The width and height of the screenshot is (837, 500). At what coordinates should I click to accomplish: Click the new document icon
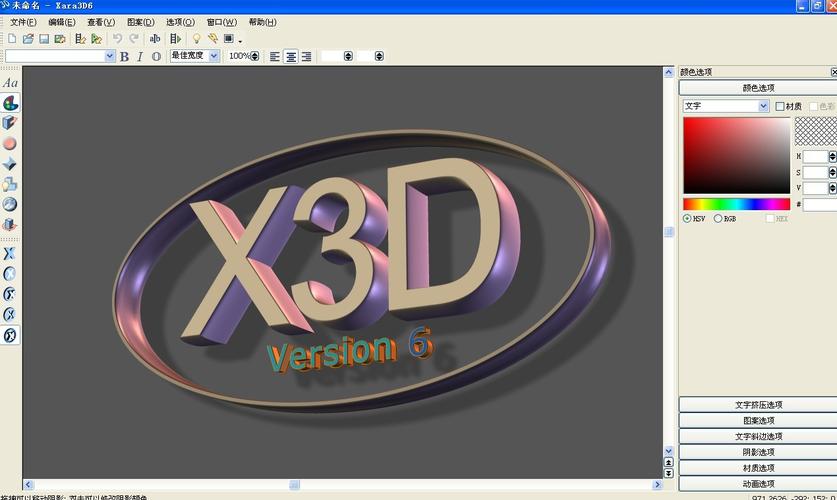[x=12, y=38]
